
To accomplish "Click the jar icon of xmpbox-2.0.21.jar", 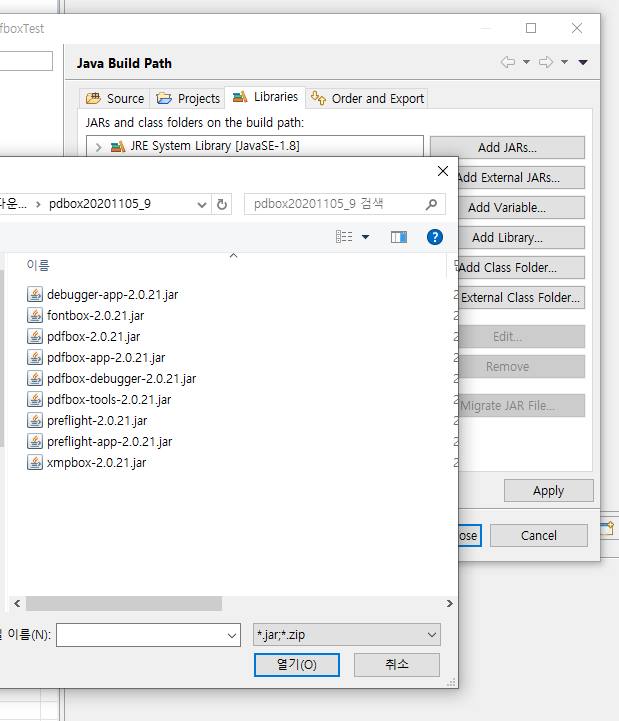I will (35, 463).
